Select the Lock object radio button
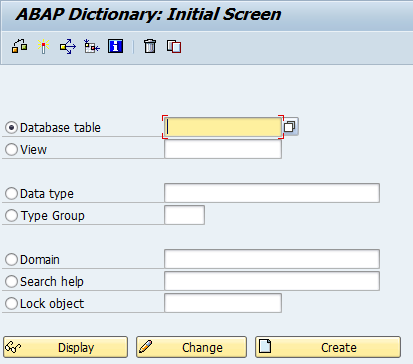This screenshot has height=364, width=413. tap(11, 303)
